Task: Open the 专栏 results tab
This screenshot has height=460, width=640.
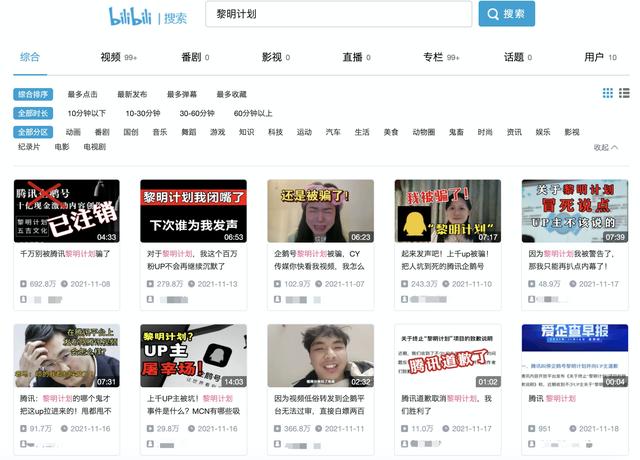Action: (x=433, y=57)
